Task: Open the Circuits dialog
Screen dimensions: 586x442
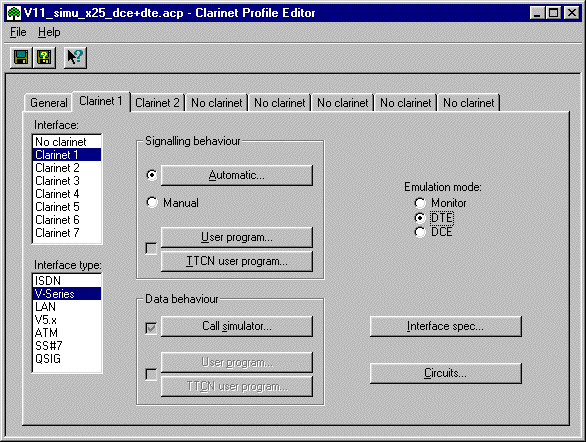Action: (445, 373)
